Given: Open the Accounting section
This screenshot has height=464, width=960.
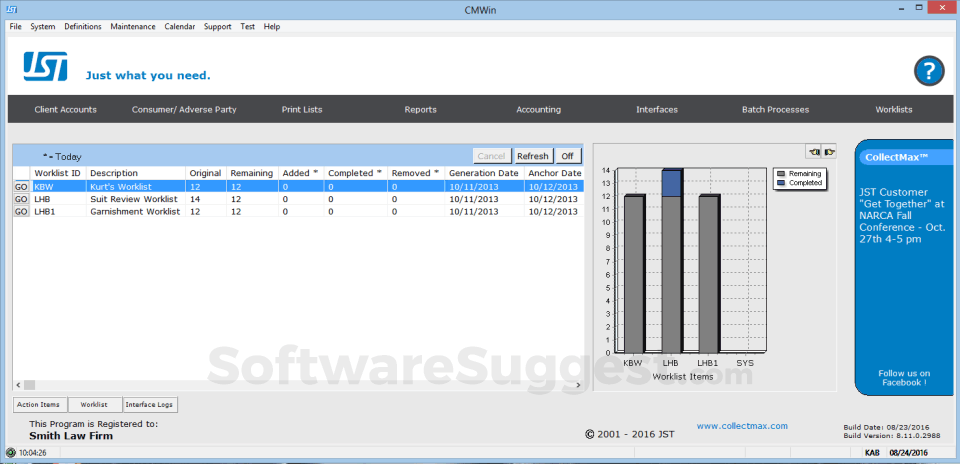Looking at the screenshot, I should click(539, 110).
